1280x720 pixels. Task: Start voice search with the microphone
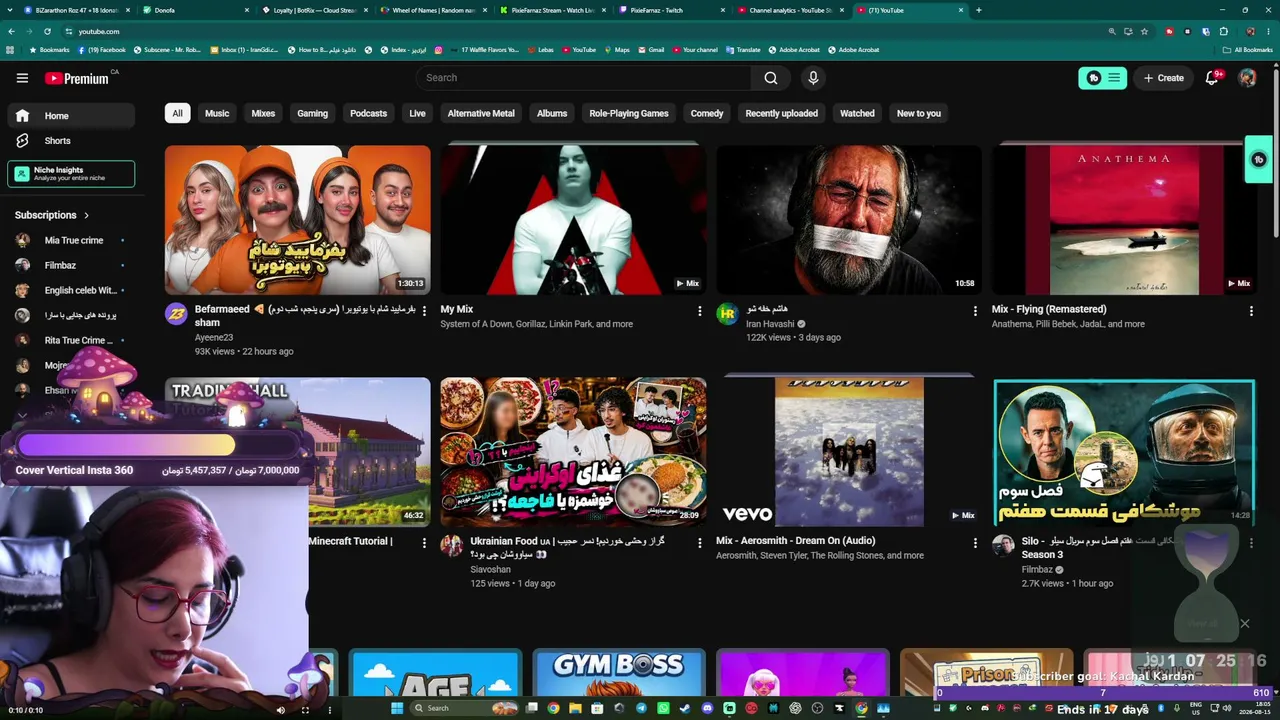click(x=813, y=78)
